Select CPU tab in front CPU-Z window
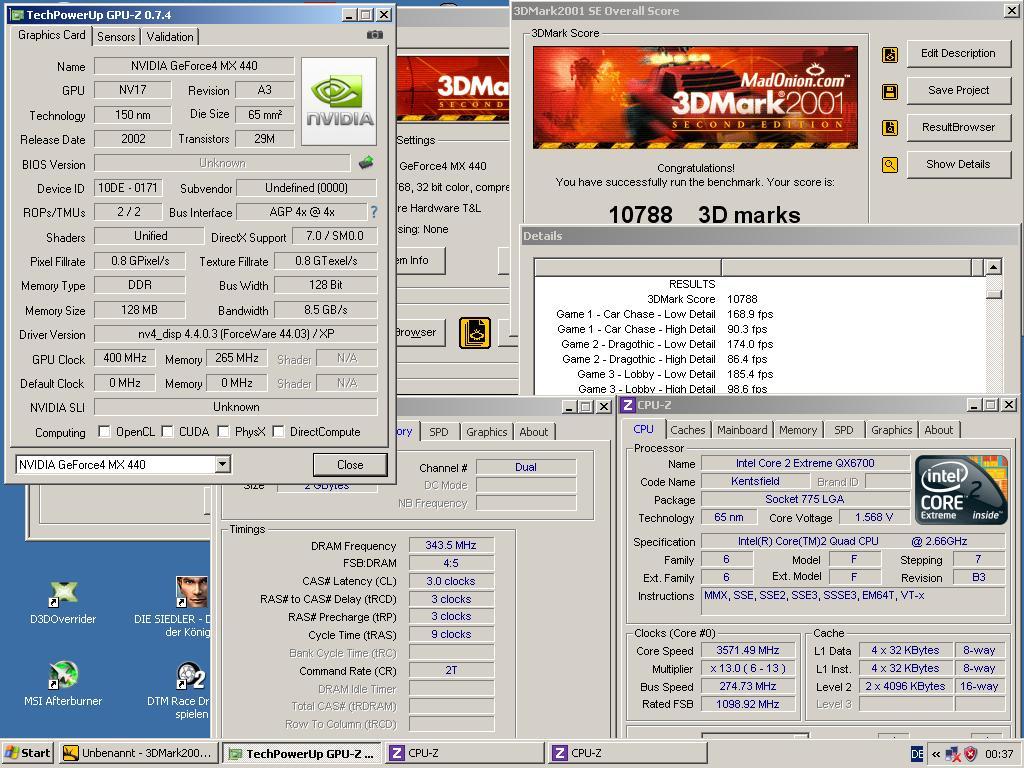 (x=643, y=429)
